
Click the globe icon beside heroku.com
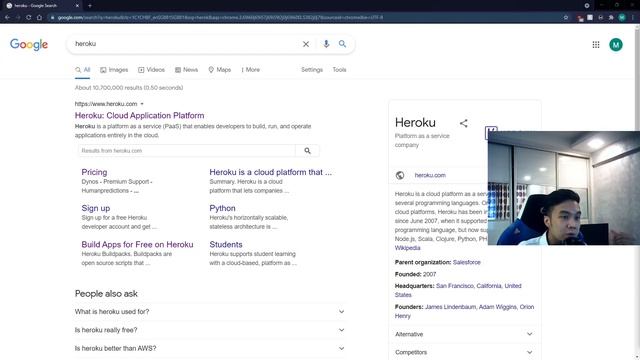[400, 175]
